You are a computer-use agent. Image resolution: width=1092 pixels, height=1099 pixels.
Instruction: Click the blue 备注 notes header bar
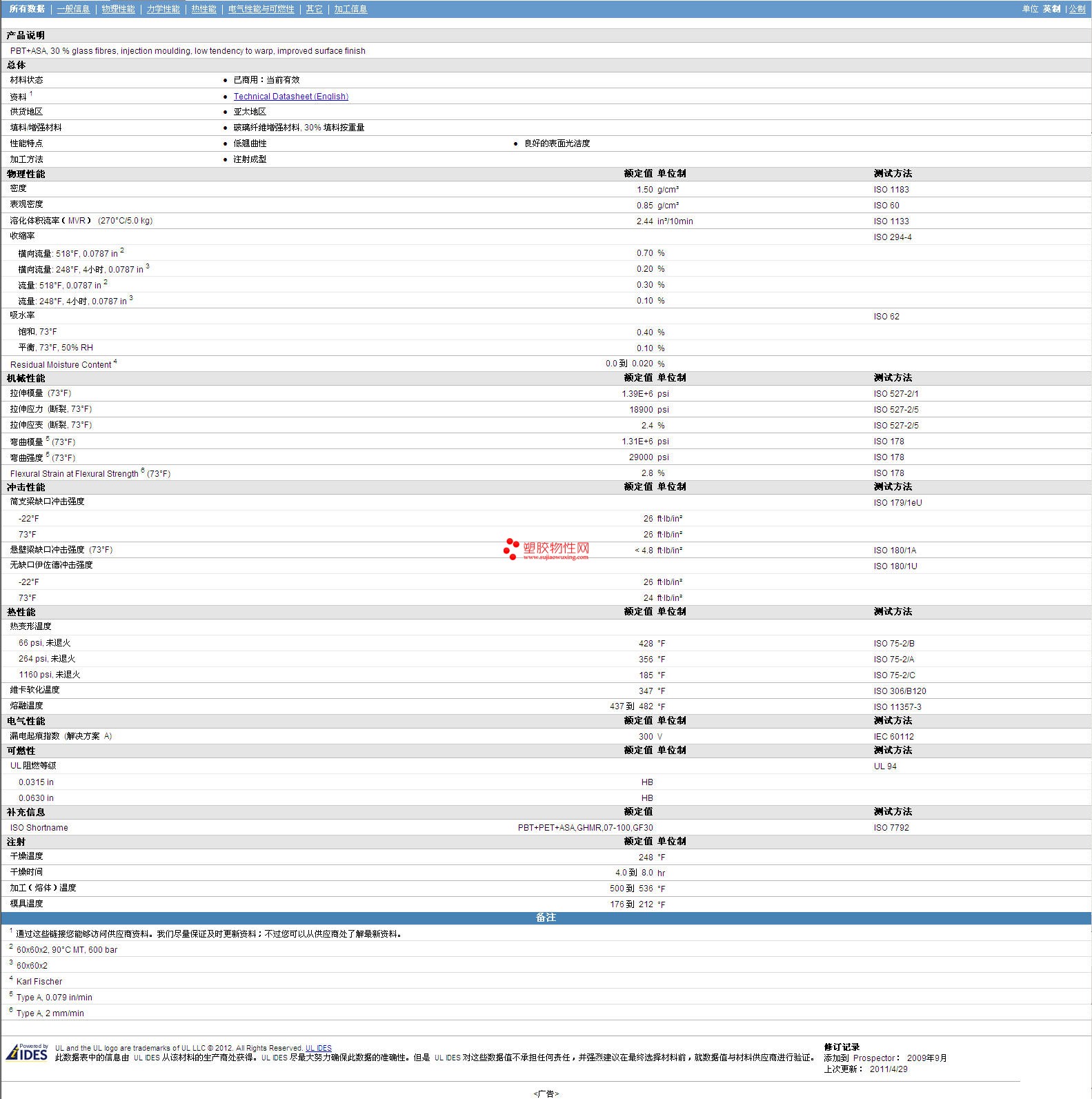pyautogui.click(x=546, y=918)
